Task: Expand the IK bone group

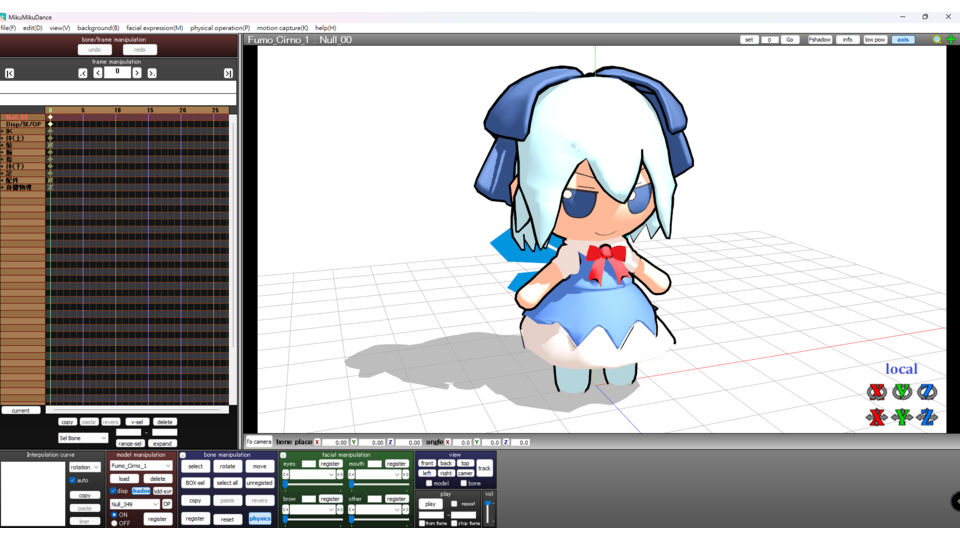Action: click(x=2, y=131)
